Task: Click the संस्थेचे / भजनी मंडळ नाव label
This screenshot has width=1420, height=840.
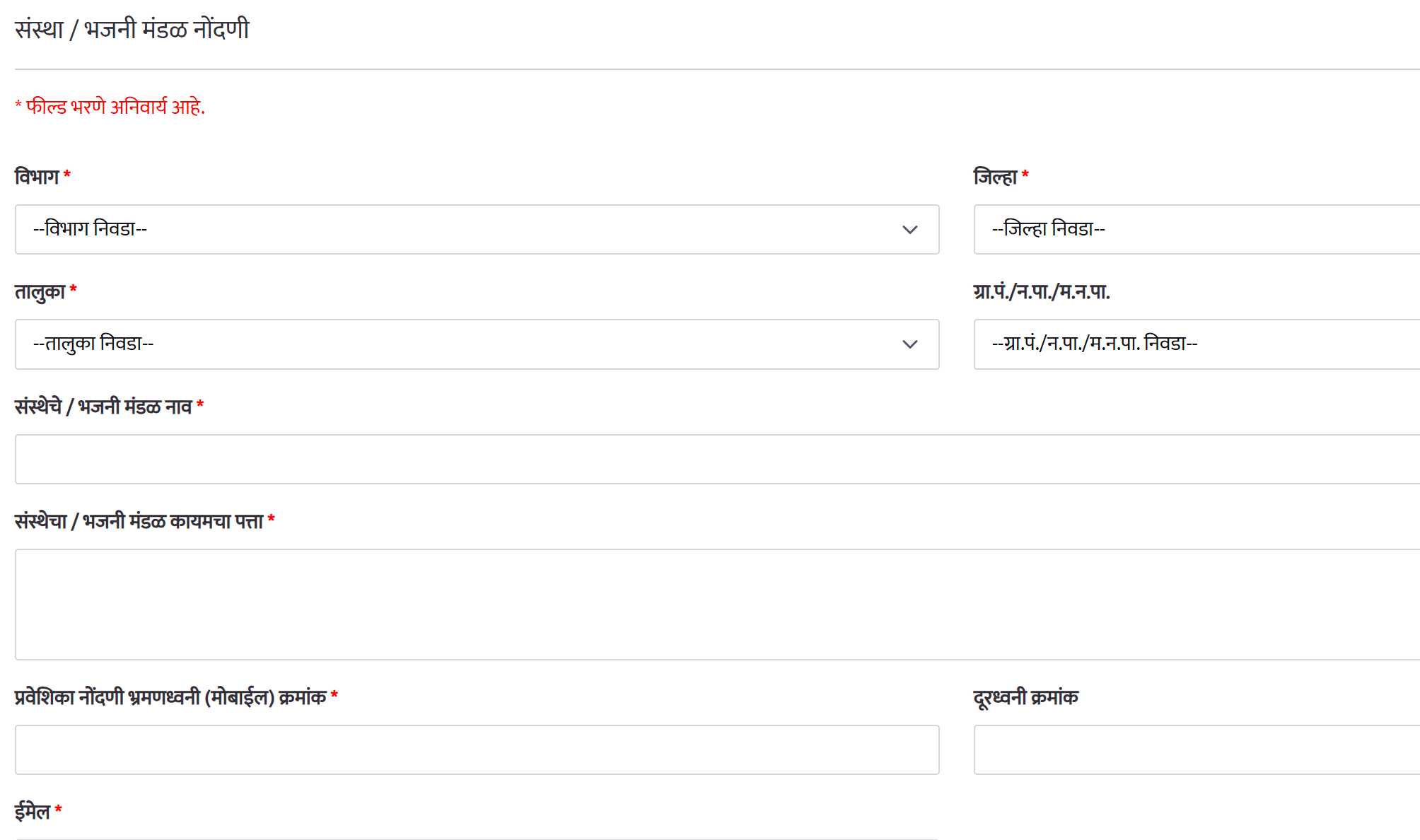Action: click(x=103, y=407)
